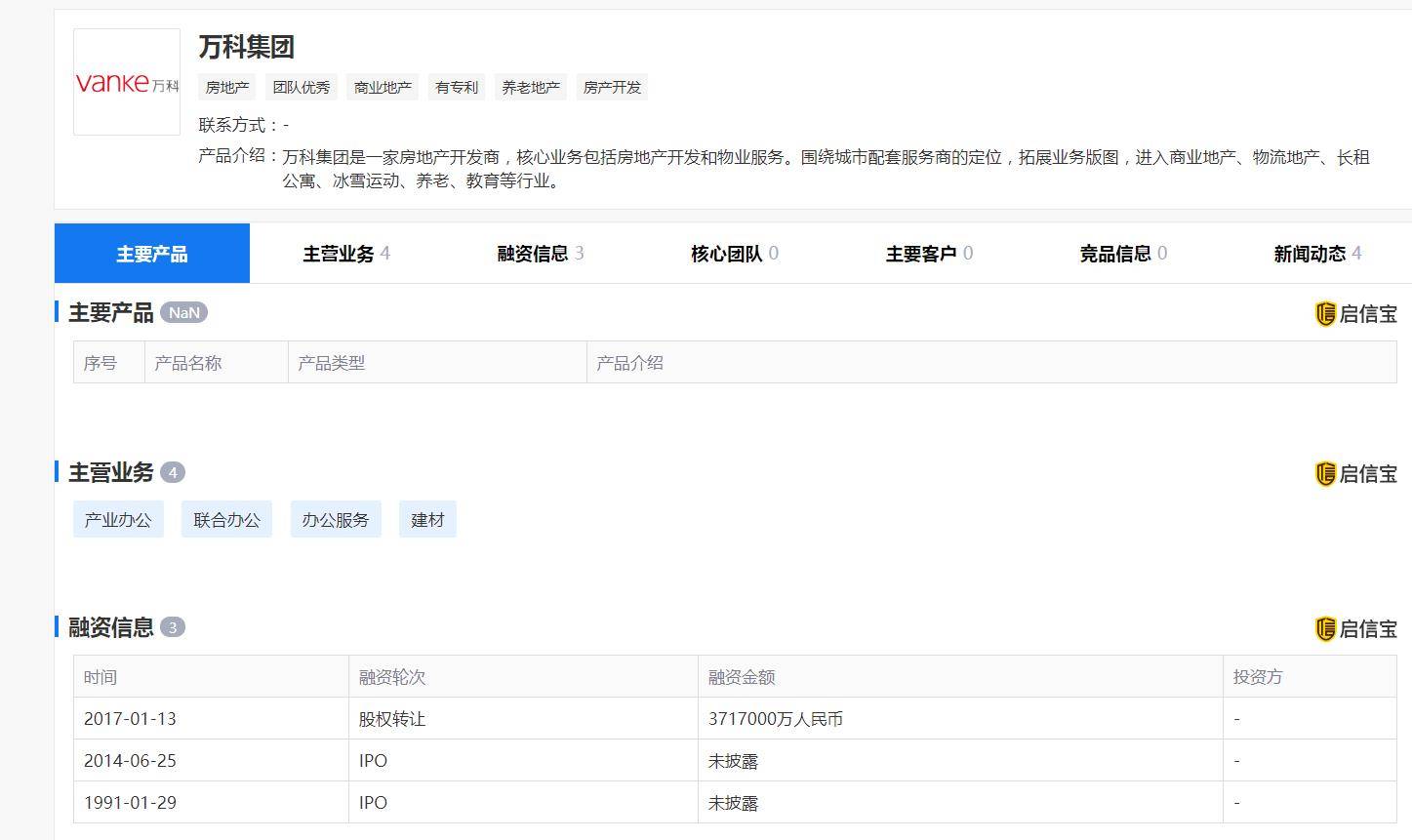
Task: Select the 主要客户 tab
Action: click(x=929, y=254)
